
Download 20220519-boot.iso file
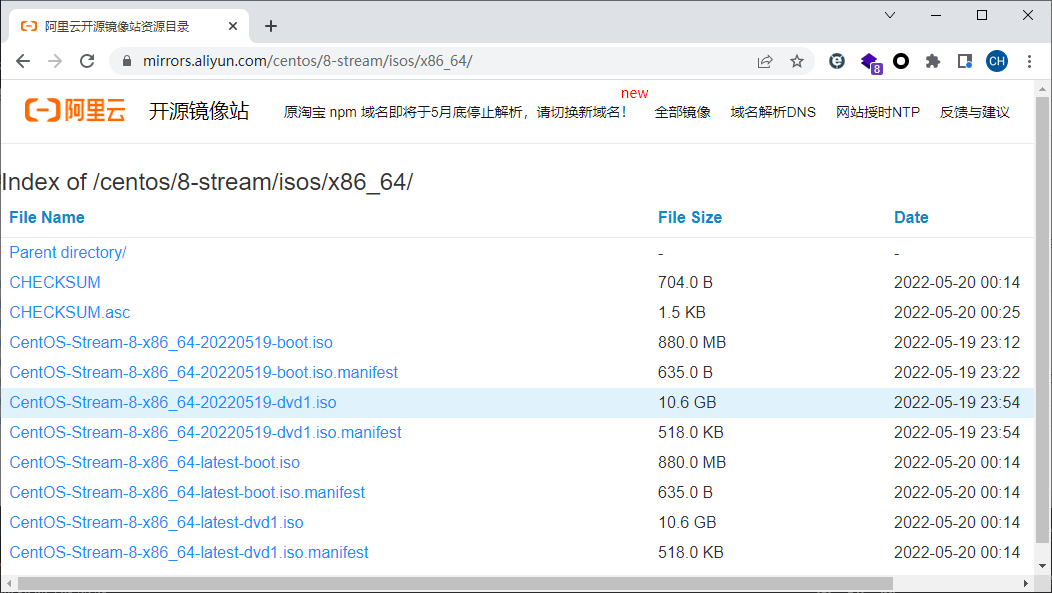[x=171, y=342]
